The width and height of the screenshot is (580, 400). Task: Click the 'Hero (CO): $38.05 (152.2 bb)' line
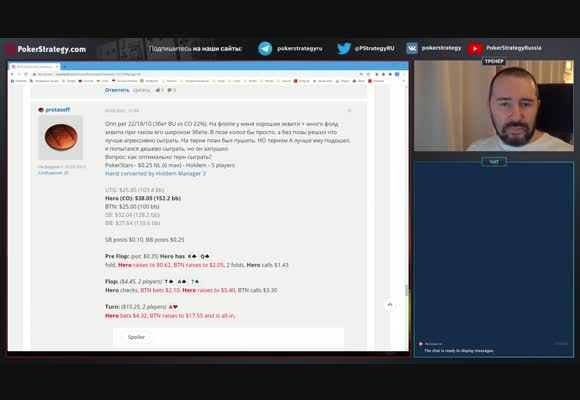coord(143,198)
